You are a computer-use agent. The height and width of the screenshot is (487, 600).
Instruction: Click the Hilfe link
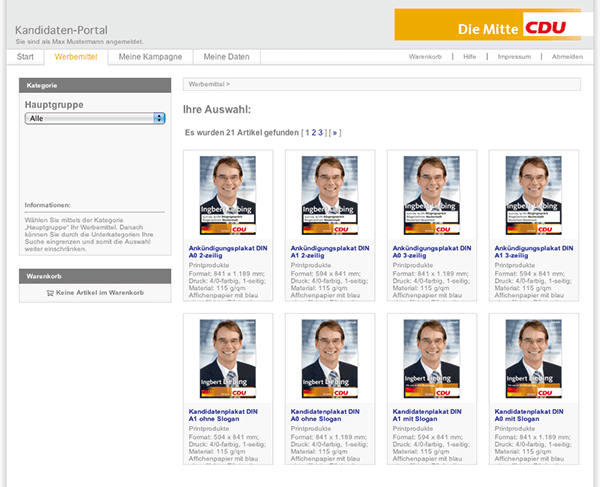(x=470, y=57)
